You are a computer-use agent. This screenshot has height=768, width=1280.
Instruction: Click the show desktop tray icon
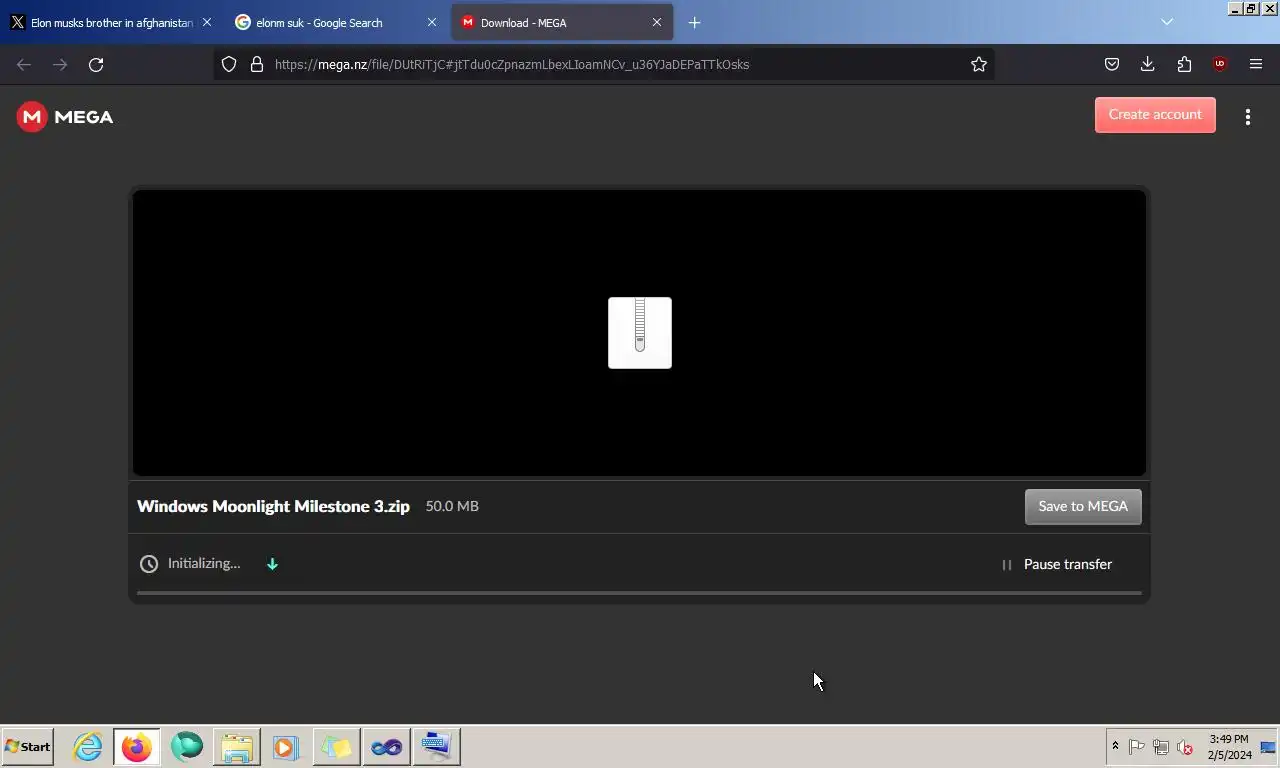tap(1269, 747)
